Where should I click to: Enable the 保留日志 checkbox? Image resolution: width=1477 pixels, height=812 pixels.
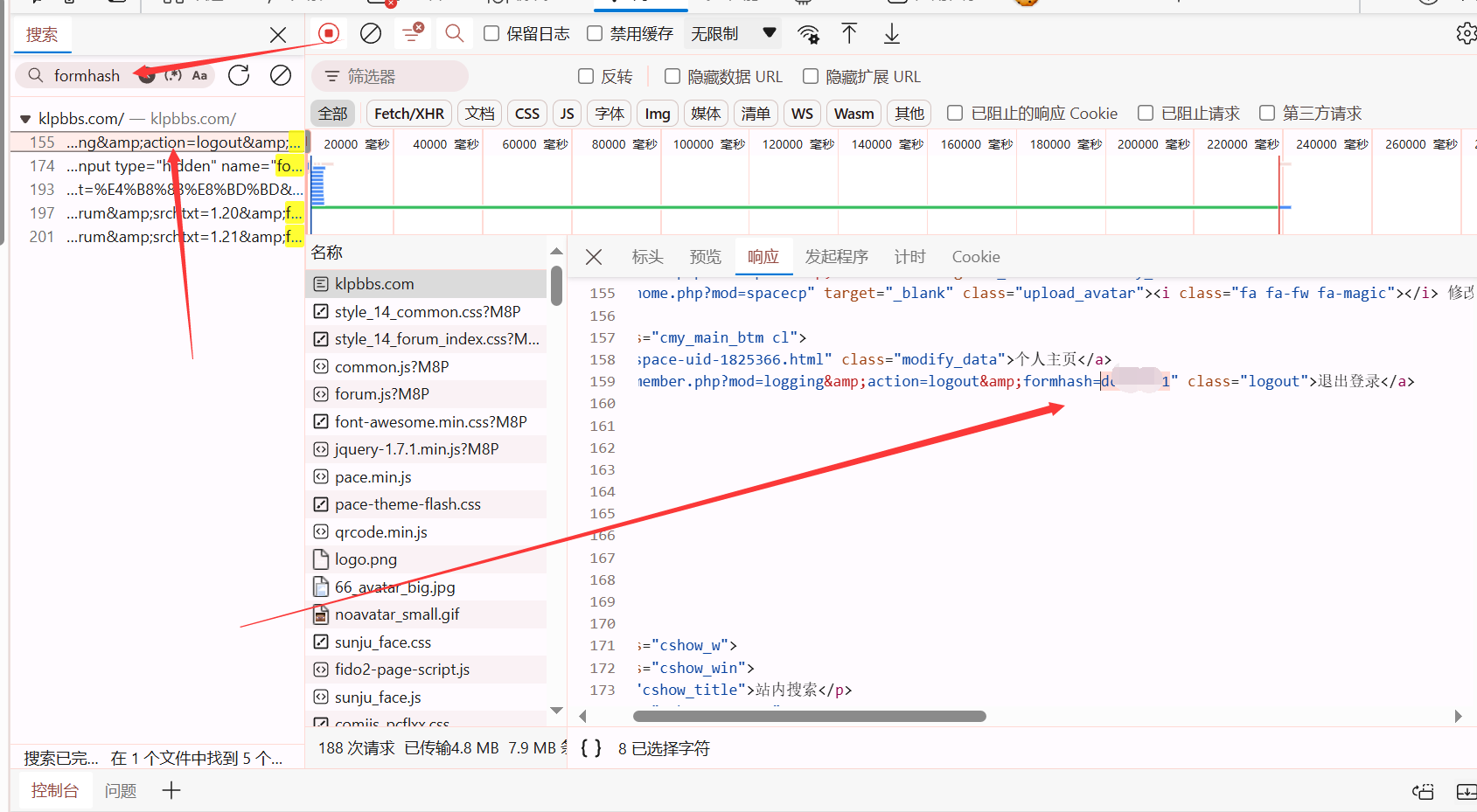click(x=491, y=33)
